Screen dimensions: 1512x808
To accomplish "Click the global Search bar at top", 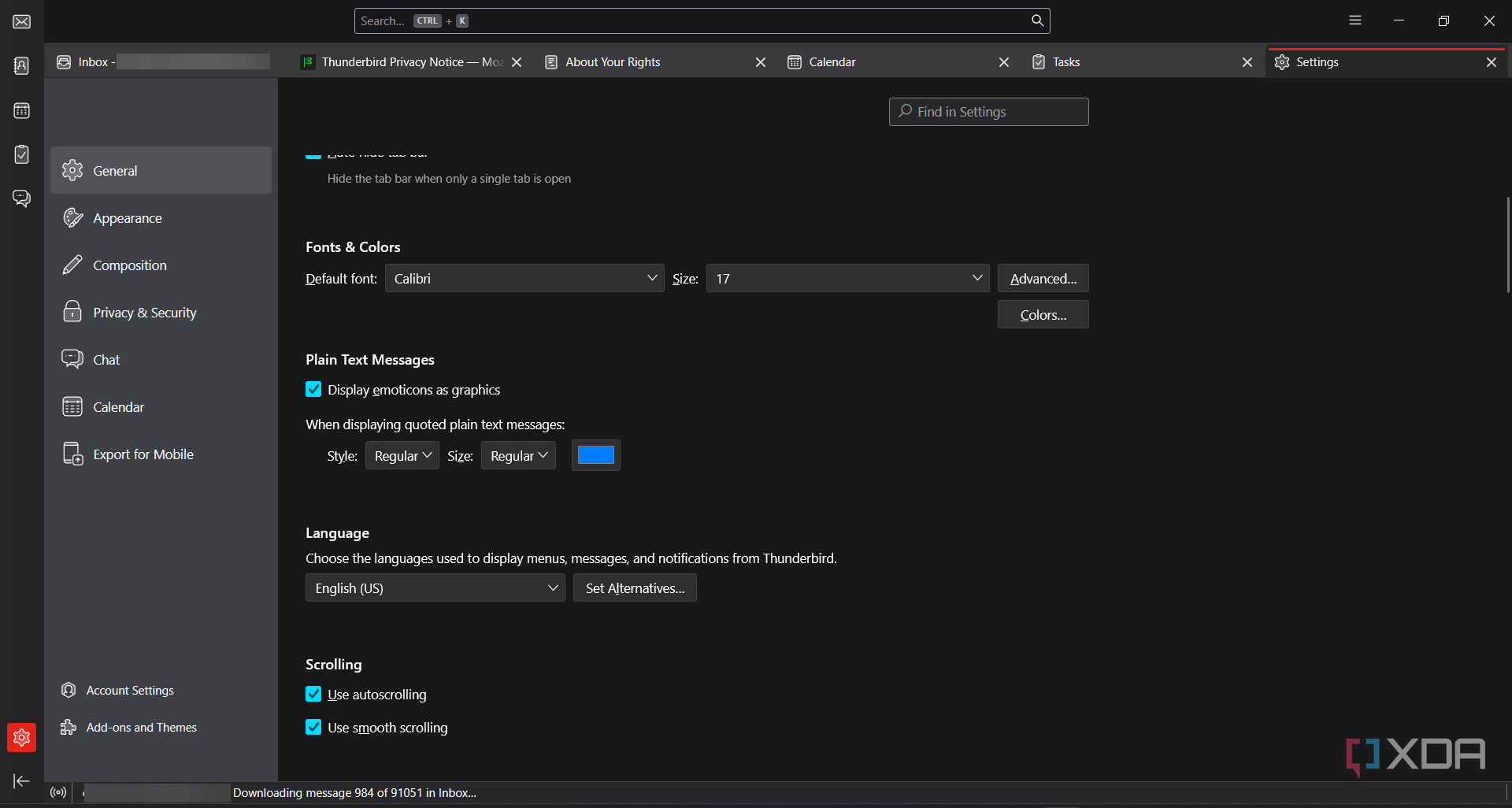I will pyautogui.click(x=702, y=21).
